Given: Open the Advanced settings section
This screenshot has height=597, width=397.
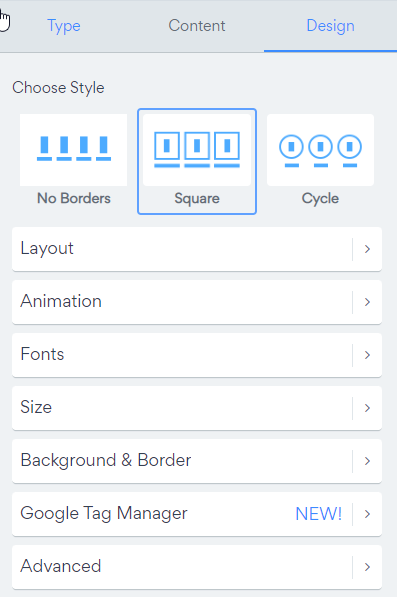Looking at the screenshot, I should pos(197,567).
